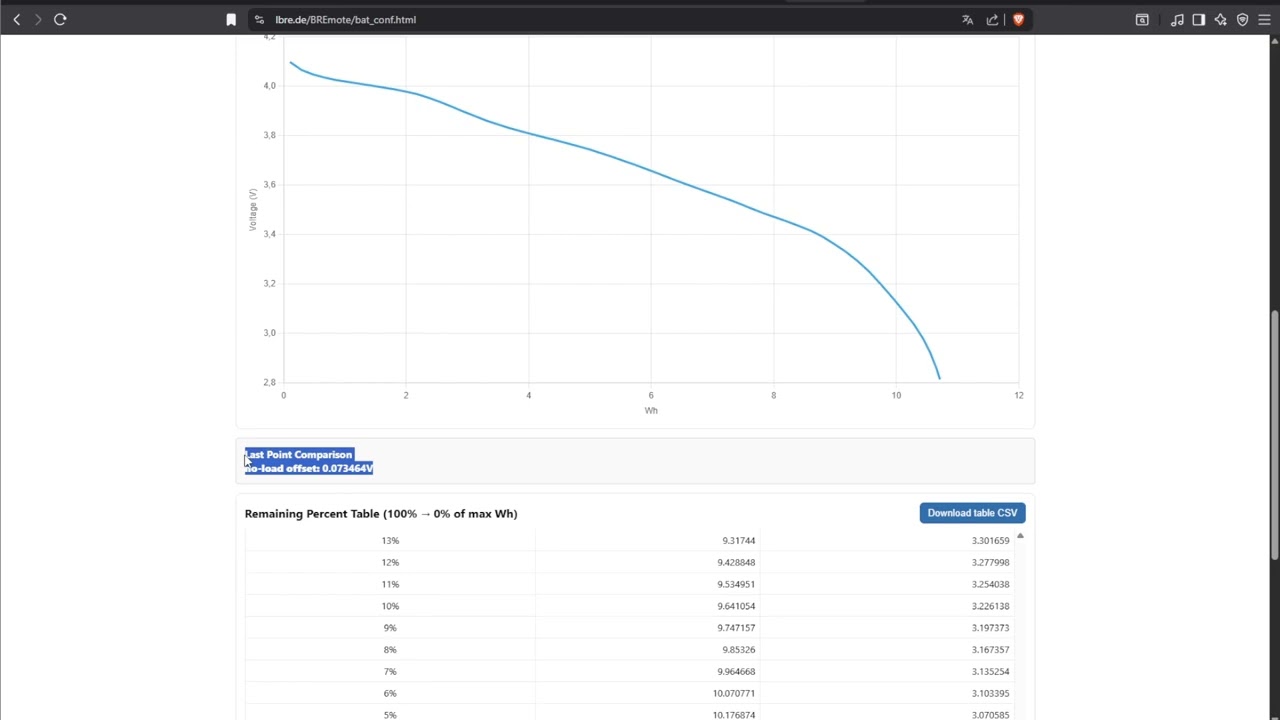Click the 3.103395 voltage value

point(990,694)
